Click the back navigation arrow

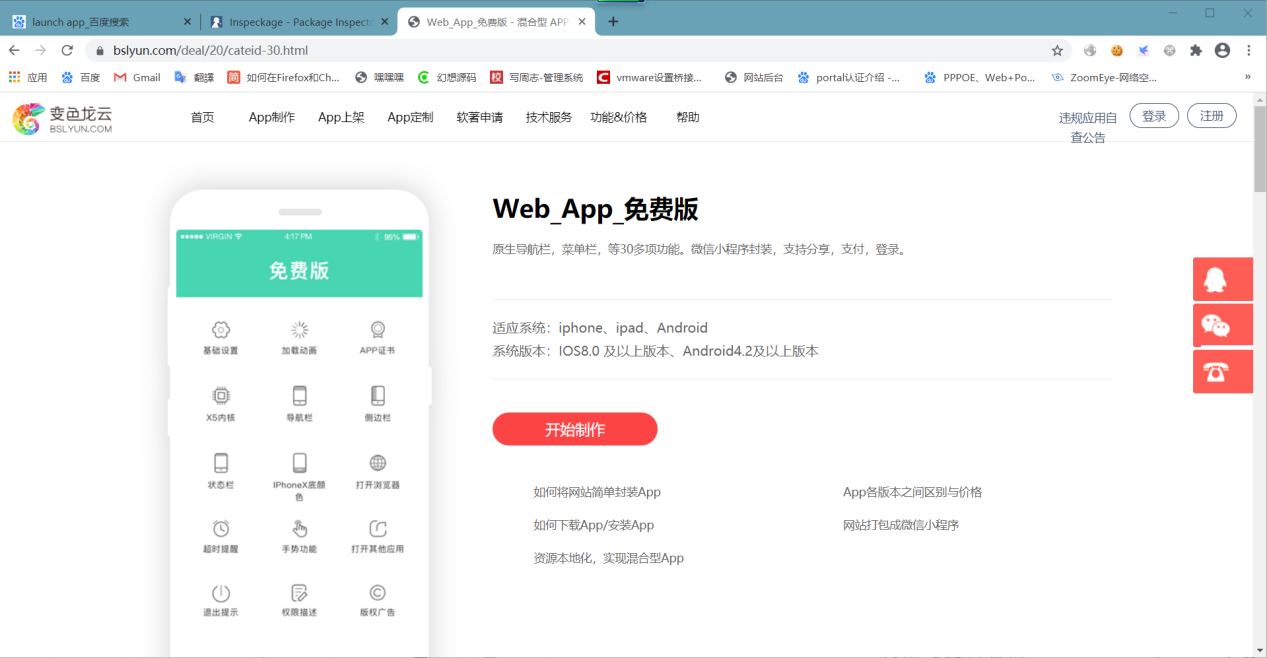(x=14, y=50)
